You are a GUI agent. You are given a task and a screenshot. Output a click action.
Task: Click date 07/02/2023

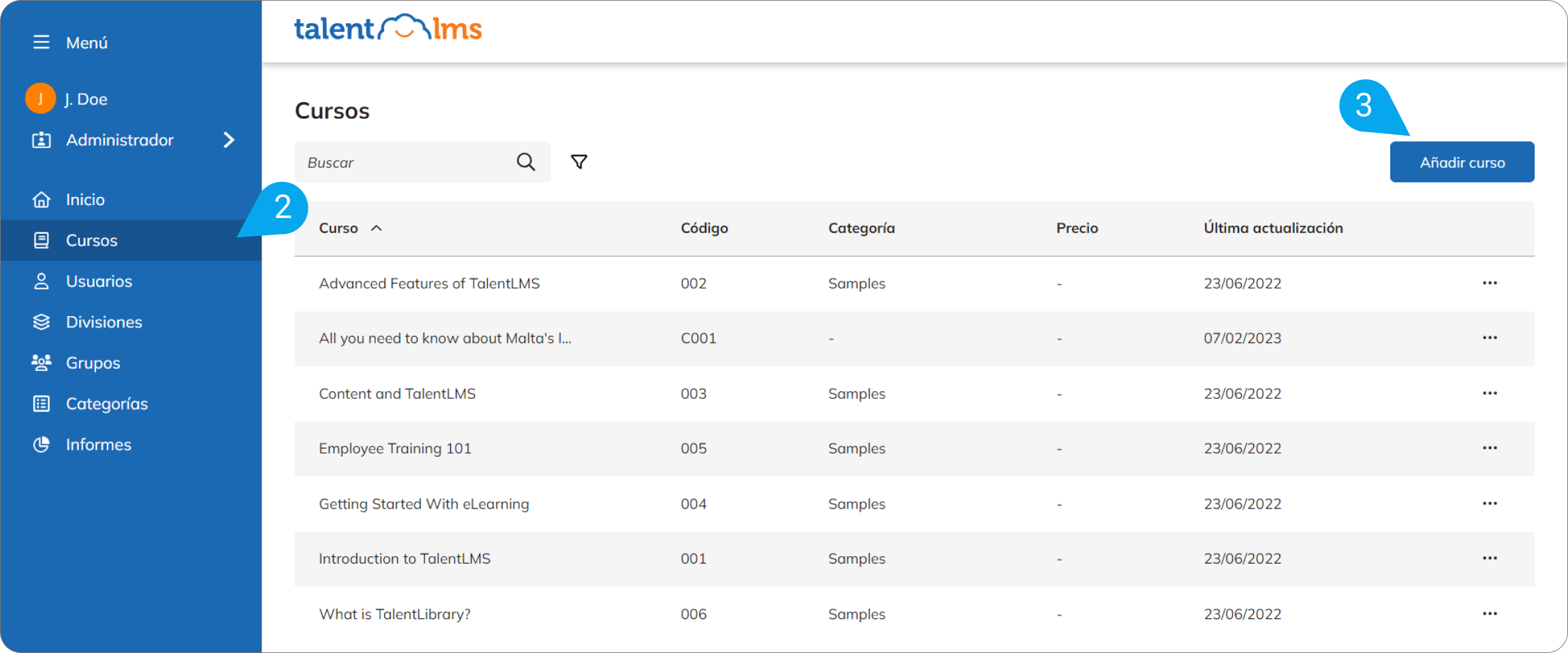pyautogui.click(x=1242, y=339)
